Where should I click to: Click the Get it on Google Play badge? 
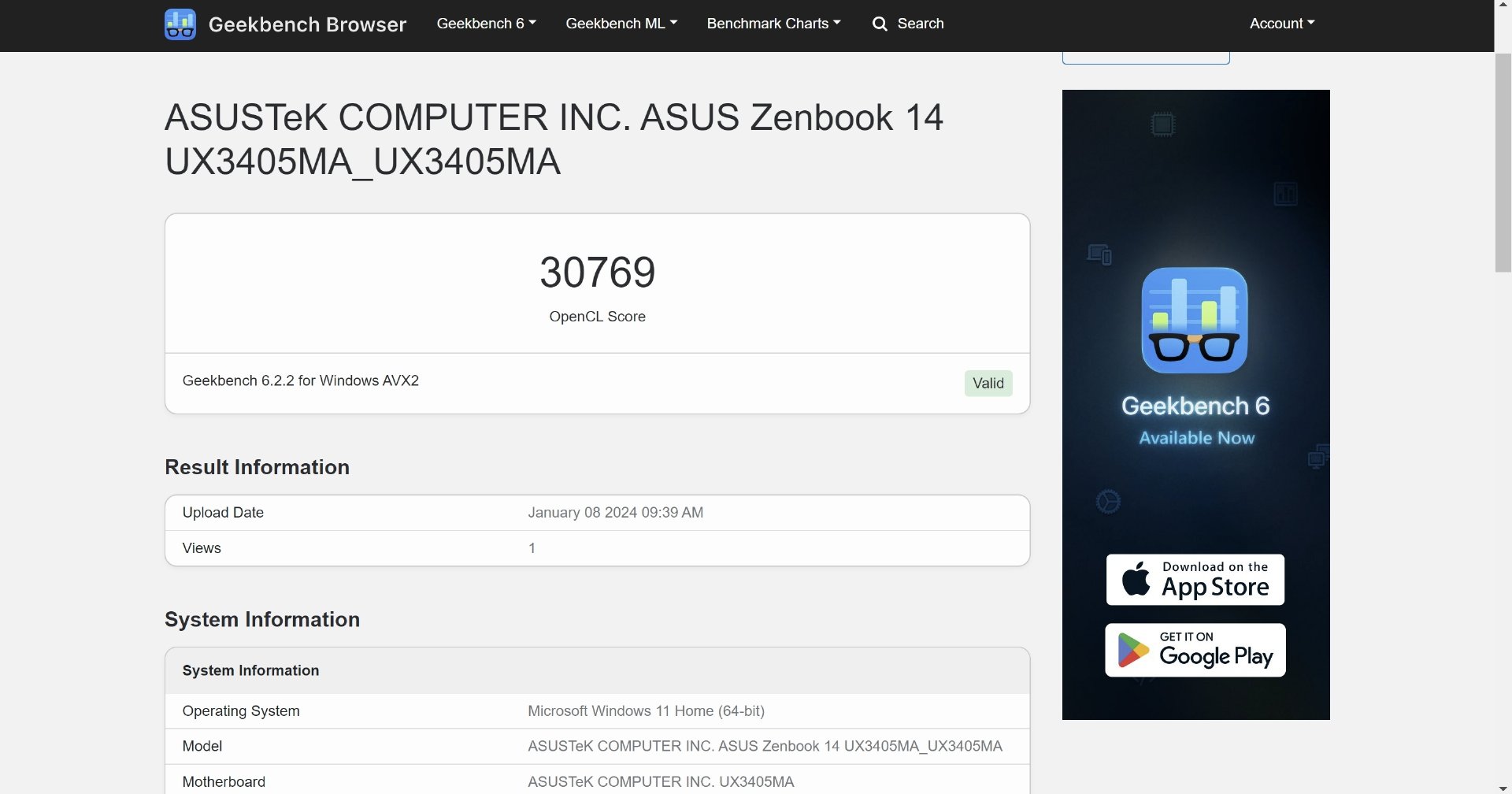click(x=1195, y=651)
